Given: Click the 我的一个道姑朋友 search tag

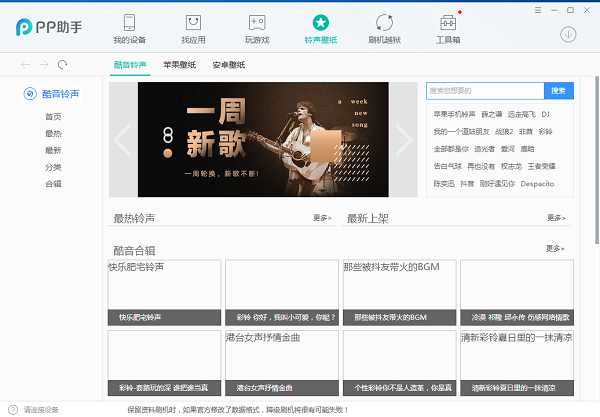Looking at the screenshot, I should tap(461, 132).
